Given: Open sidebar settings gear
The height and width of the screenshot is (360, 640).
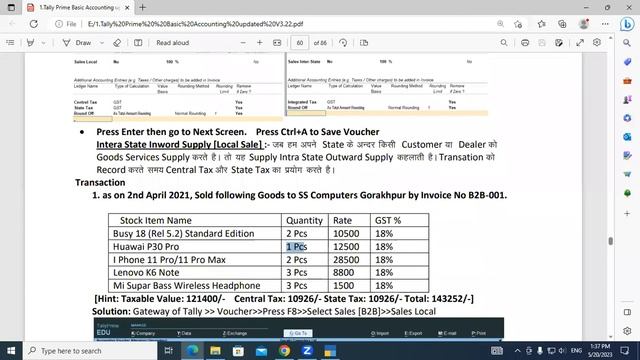Looking at the screenshot, I should tap(627, 331).
